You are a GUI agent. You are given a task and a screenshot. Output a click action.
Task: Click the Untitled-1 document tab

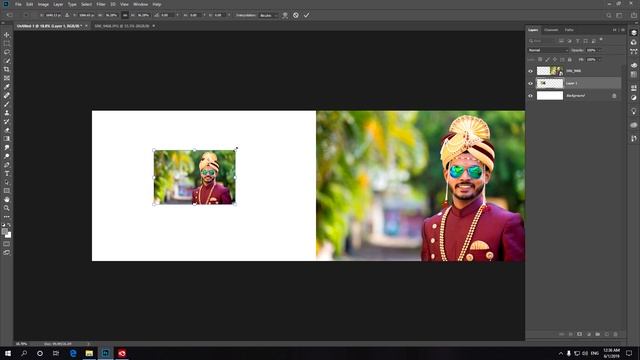click(49, 26)
